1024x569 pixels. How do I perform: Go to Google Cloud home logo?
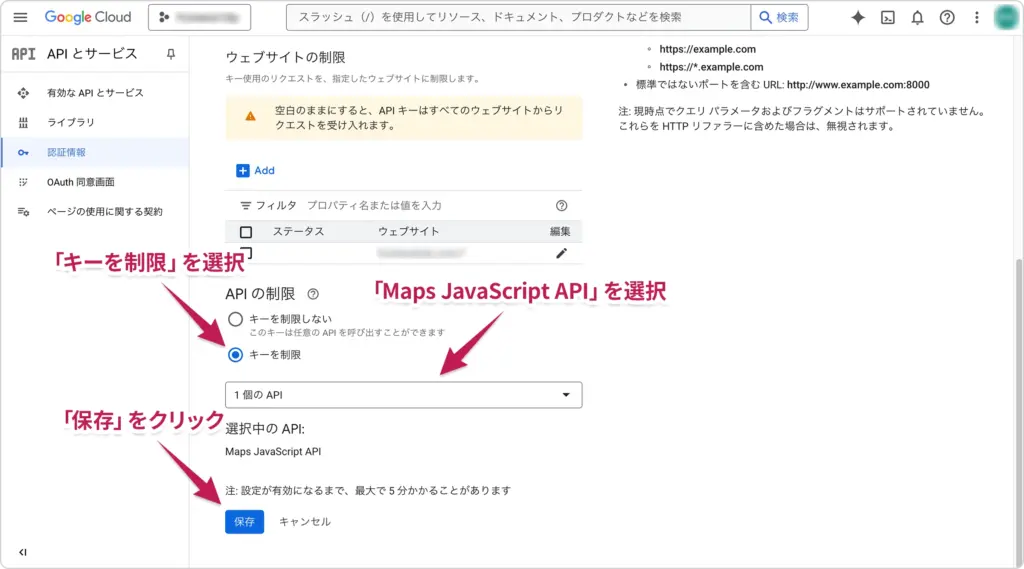[x=88, y=17]
